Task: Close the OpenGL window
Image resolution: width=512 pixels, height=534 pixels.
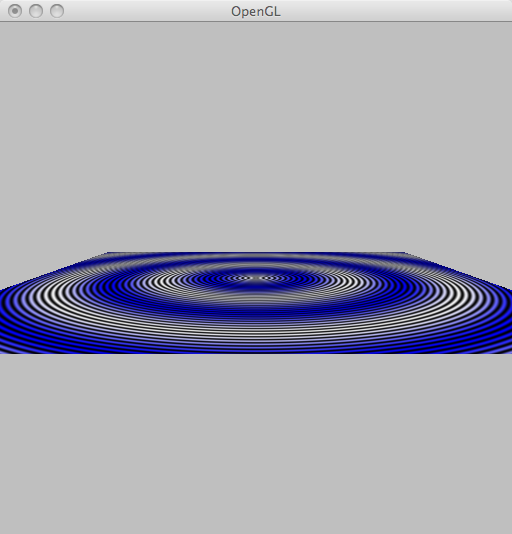Action: [15, 11]
